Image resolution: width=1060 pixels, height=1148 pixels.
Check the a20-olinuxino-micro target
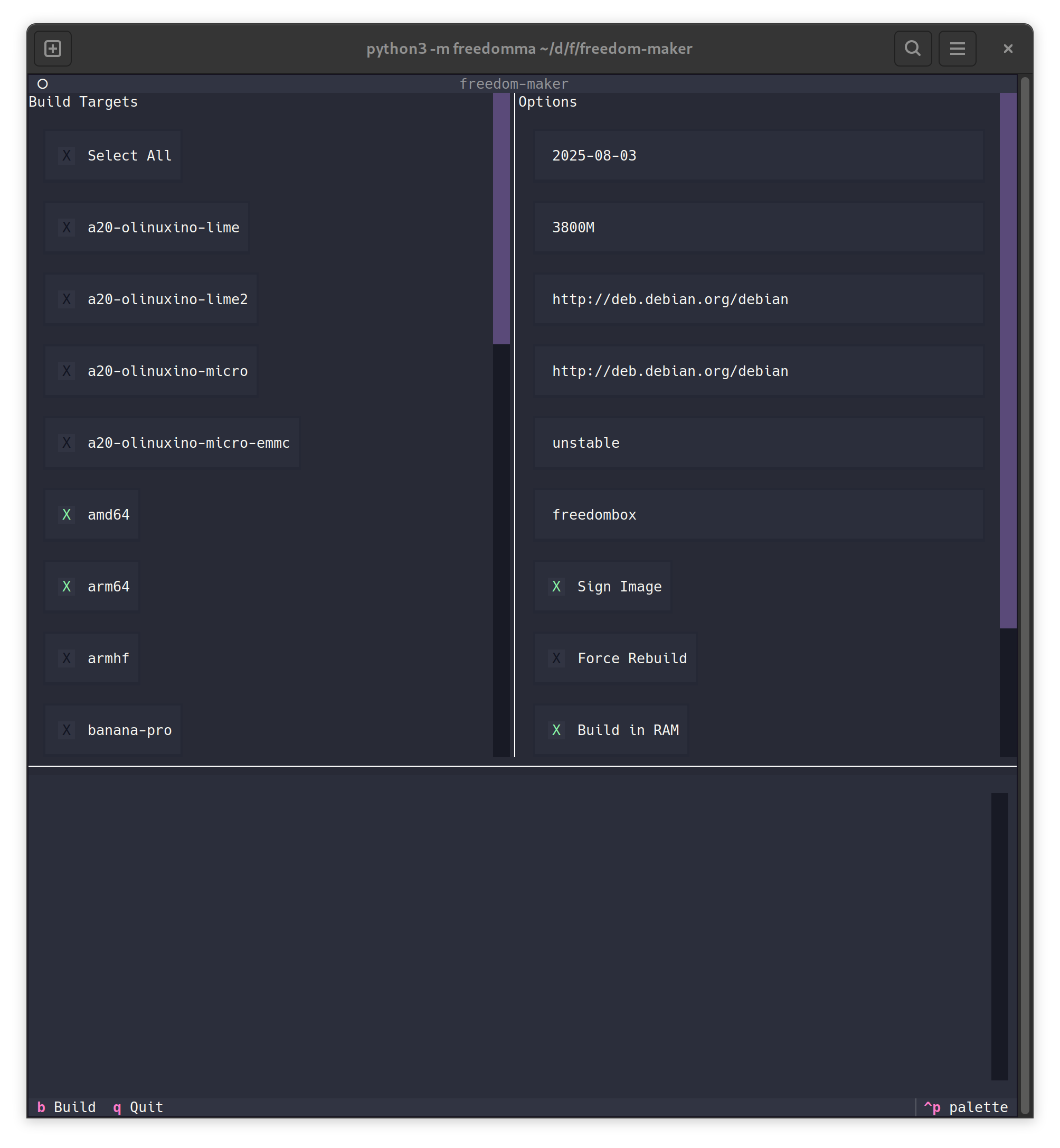pyautogui.click(x=151, y=371)
